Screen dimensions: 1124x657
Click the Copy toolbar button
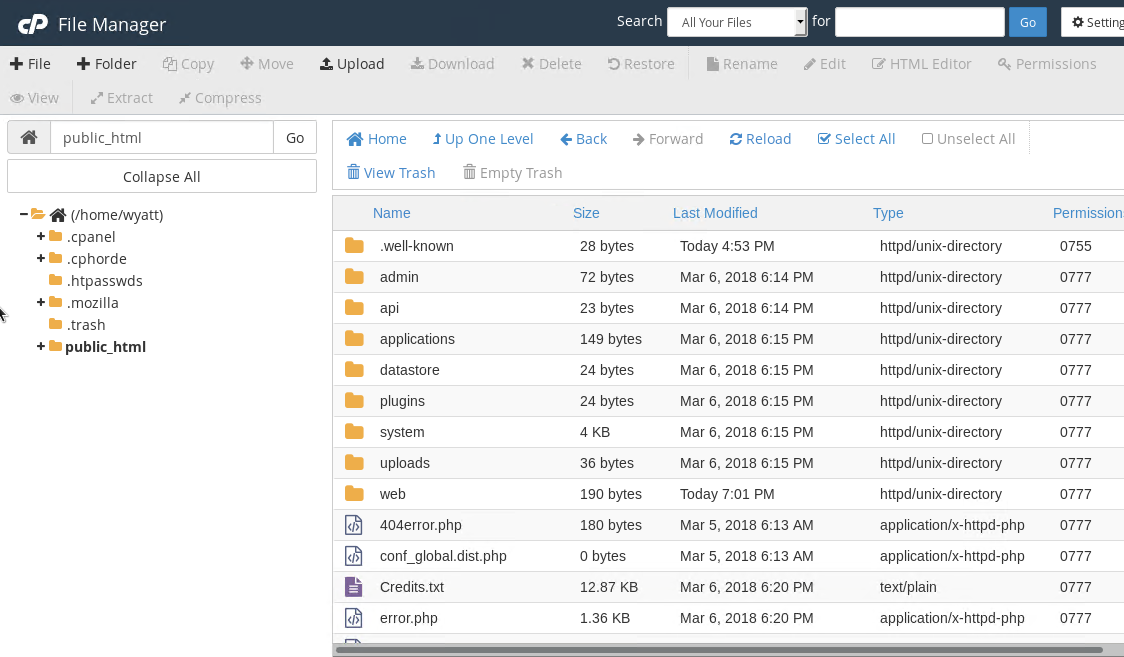coord(189,64)
